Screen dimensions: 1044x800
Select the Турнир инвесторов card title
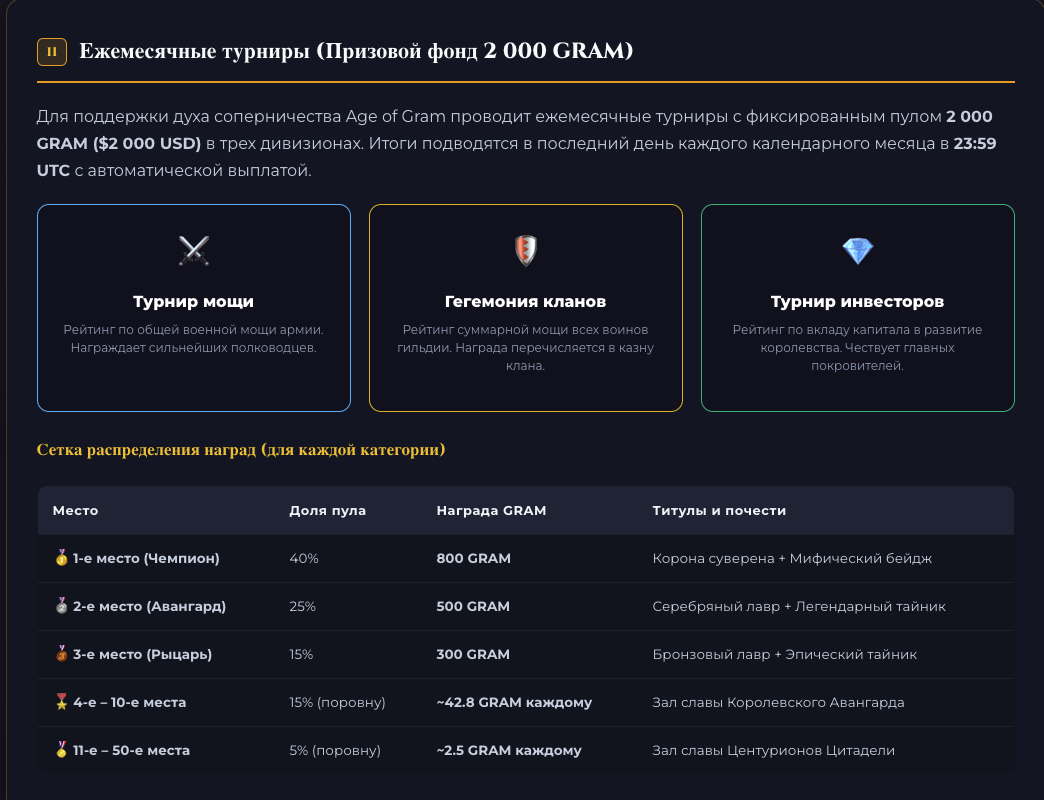click(858, 301)
